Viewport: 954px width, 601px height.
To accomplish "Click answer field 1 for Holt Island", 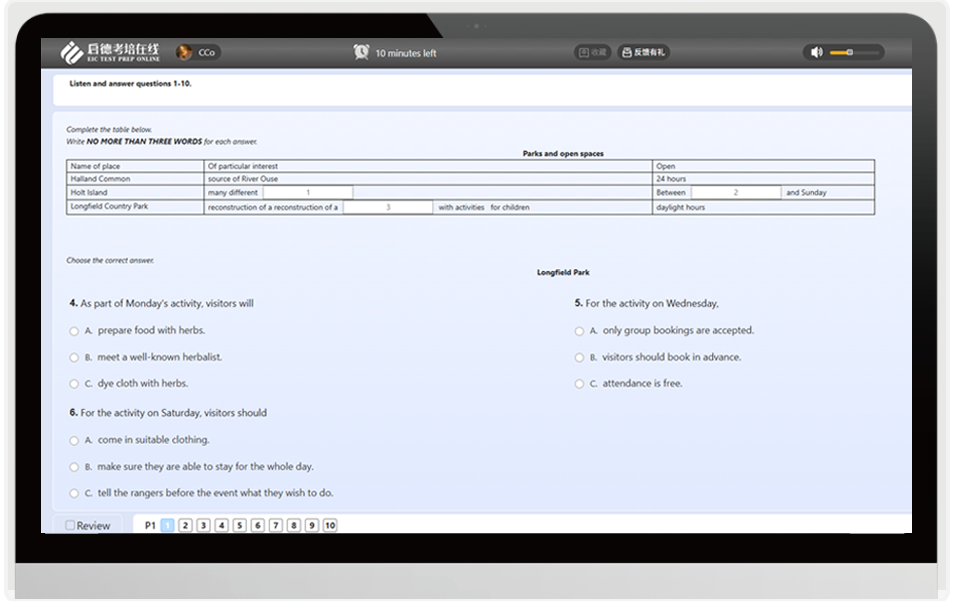I will point(308,192).
